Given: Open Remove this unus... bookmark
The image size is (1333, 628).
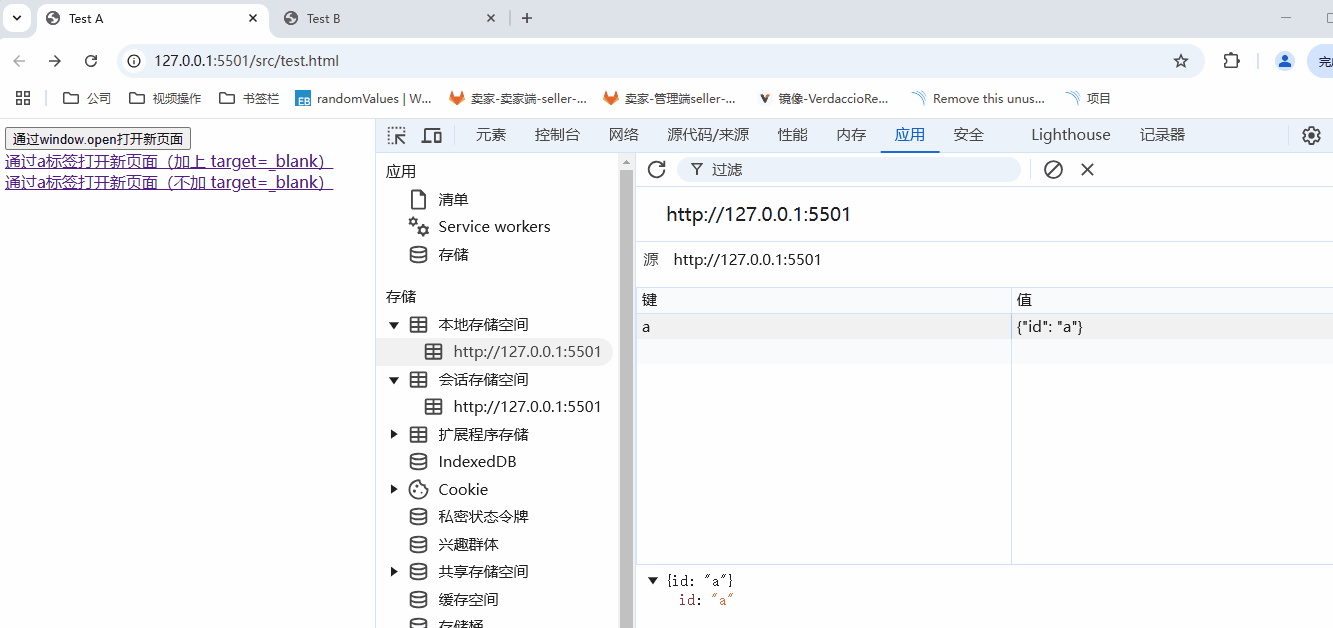Looking at the screenshot, I should [x=978, y=98].
